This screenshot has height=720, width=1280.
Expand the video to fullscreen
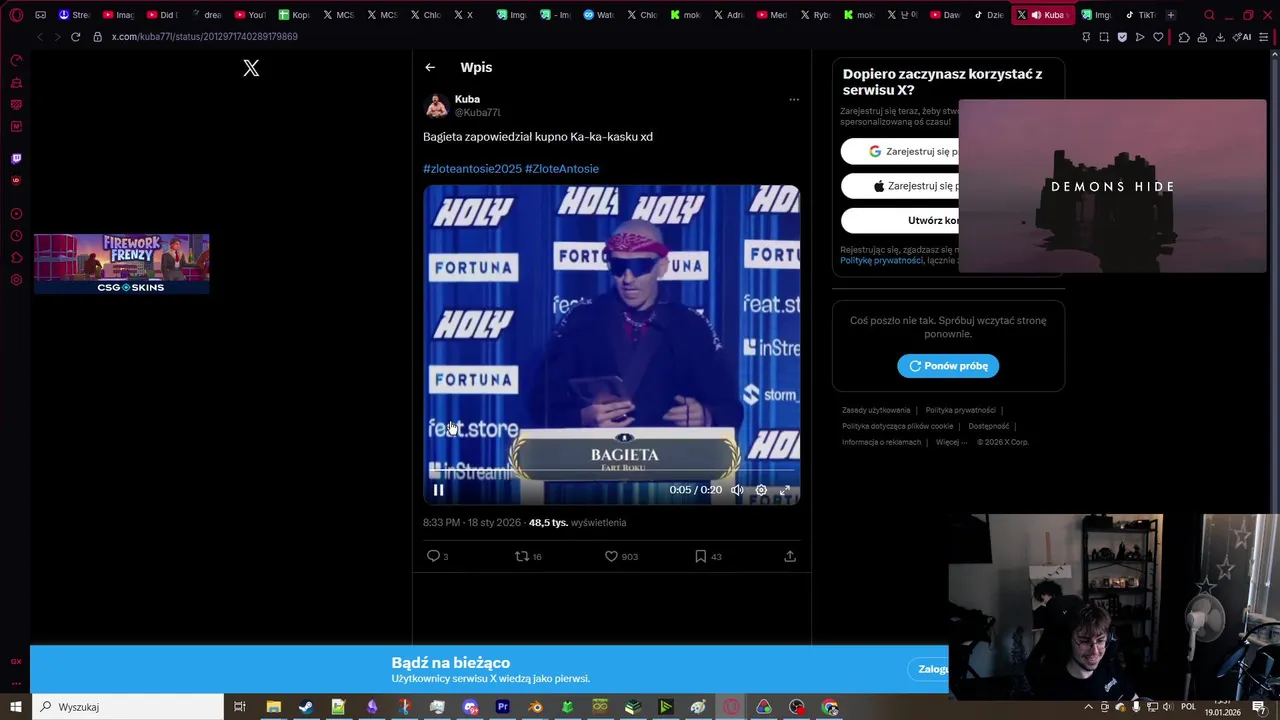(785, 490)
